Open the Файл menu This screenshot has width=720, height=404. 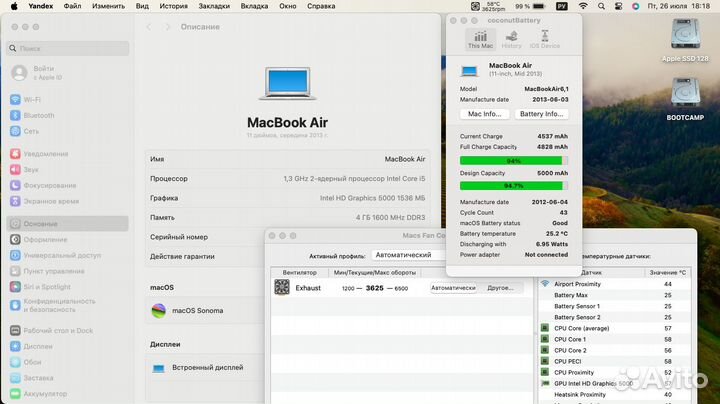72,6
